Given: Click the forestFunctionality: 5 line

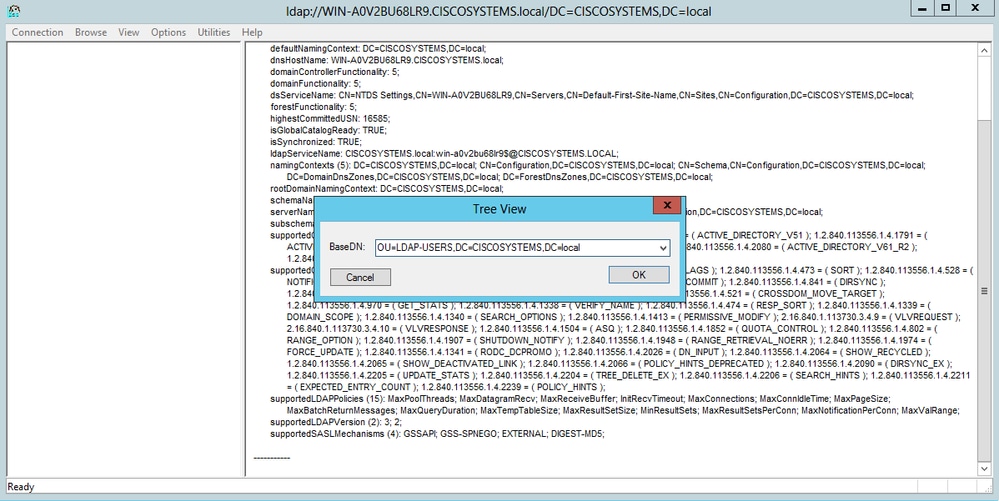Looking at the screenshot, I should click(x=313, y=107).
